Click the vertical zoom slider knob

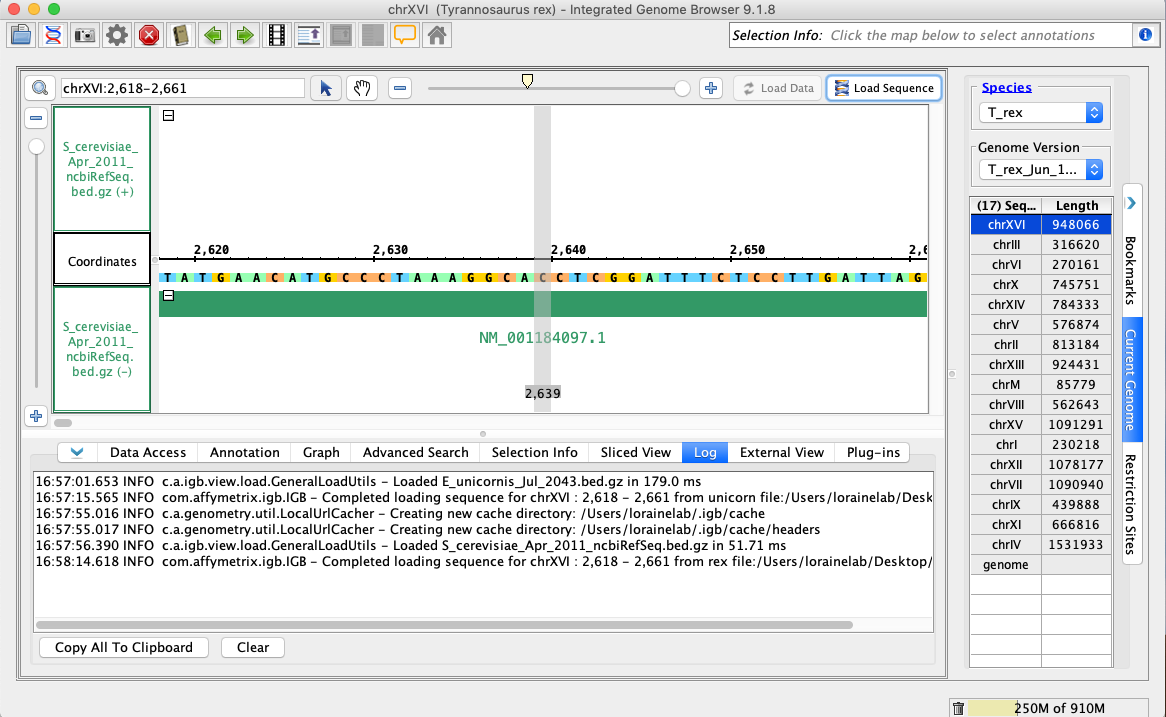pyautogui.click(x=36, y=147)
